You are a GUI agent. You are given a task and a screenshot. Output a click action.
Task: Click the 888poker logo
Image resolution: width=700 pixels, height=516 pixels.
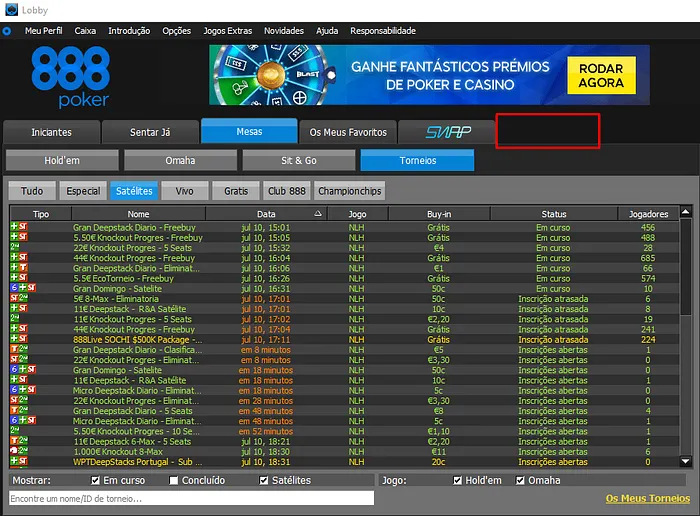[x=71, y=77]
